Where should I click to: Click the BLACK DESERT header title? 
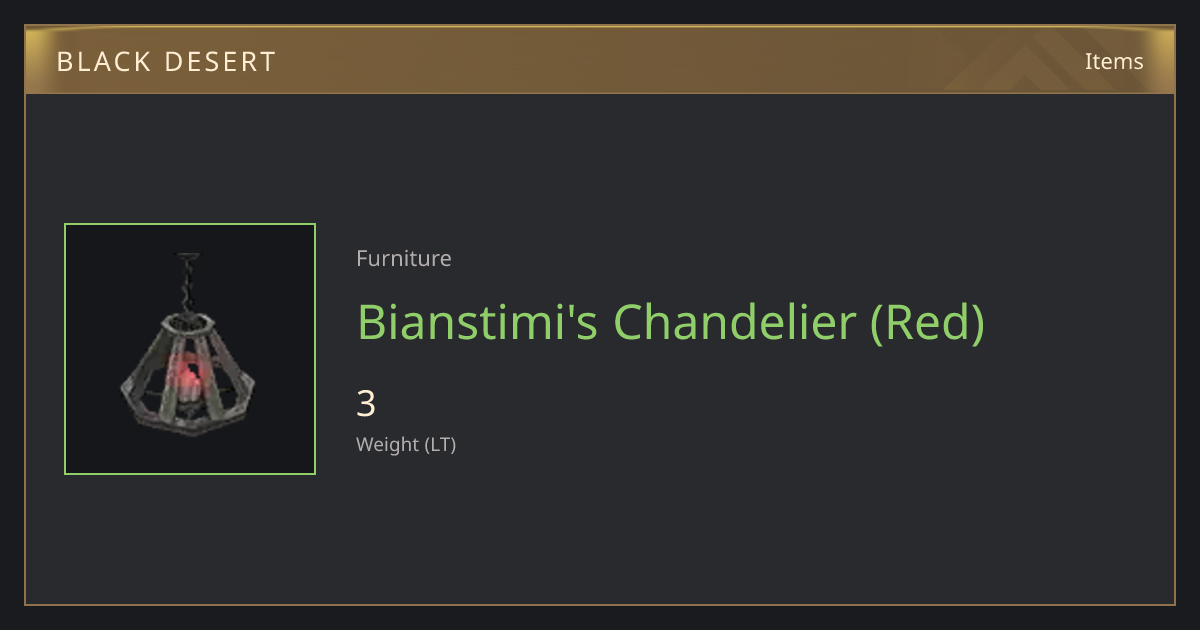click(x=166, y=62)
